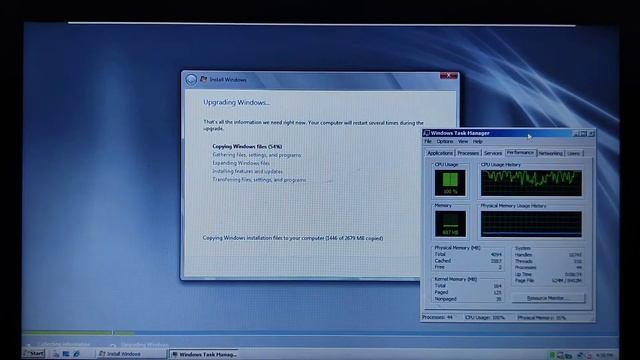This screenshot has width=640, height=360.
Task: Click the Install Windows title bar icon
Action: [x=203, y=80]
